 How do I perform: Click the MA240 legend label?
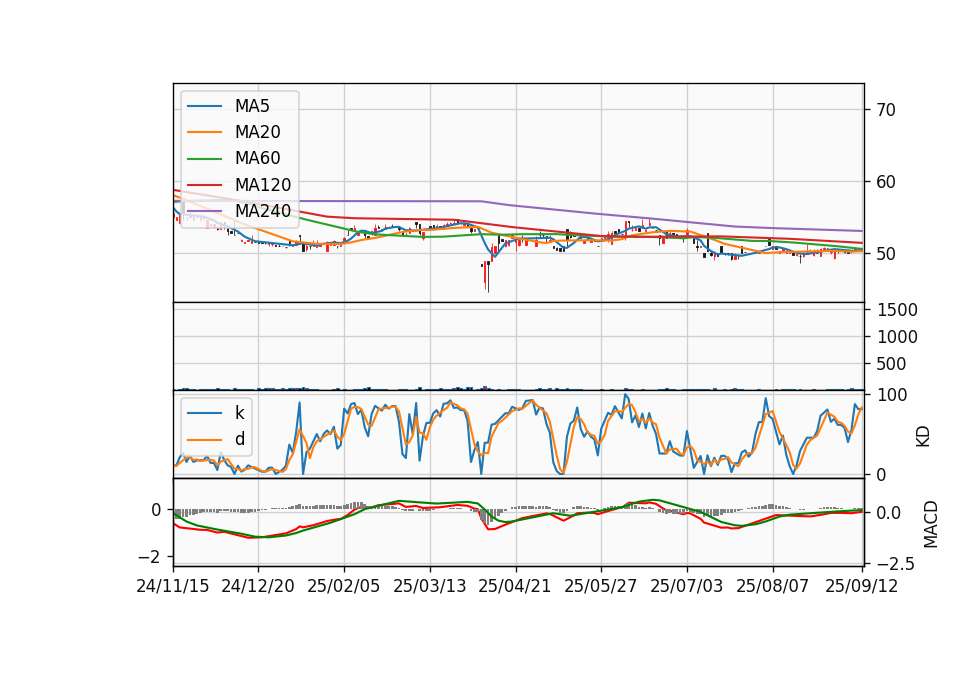click(x=263, y=211)
